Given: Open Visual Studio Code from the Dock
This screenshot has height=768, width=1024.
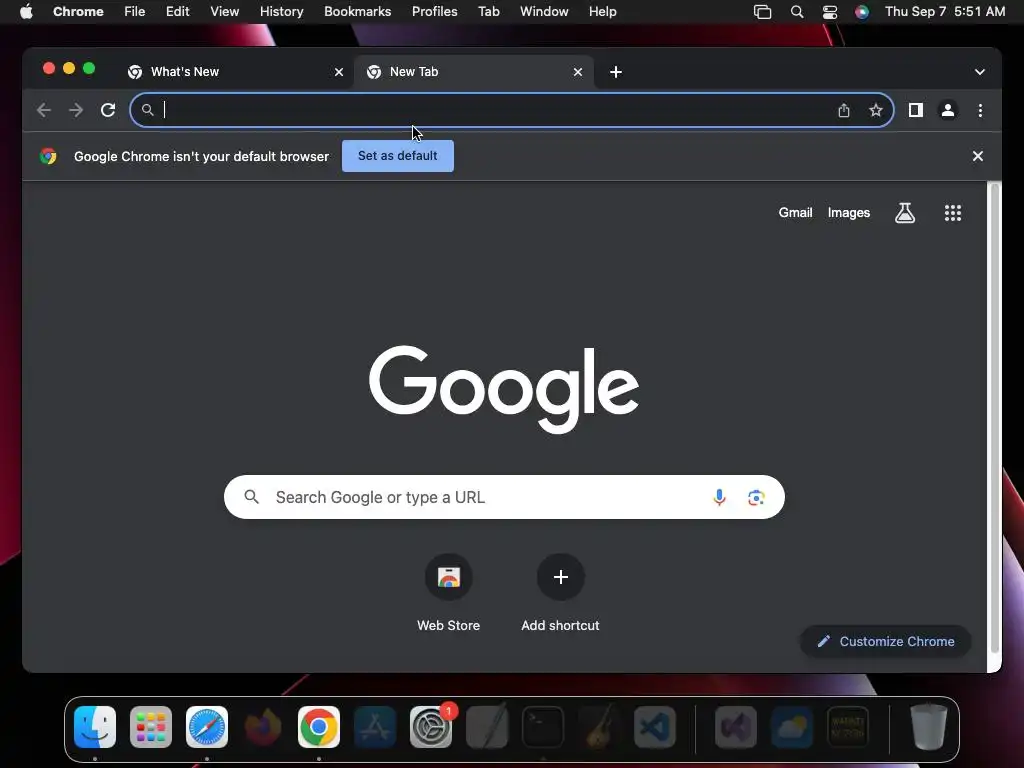Looking at the screenshot, I should pos(655,727).
